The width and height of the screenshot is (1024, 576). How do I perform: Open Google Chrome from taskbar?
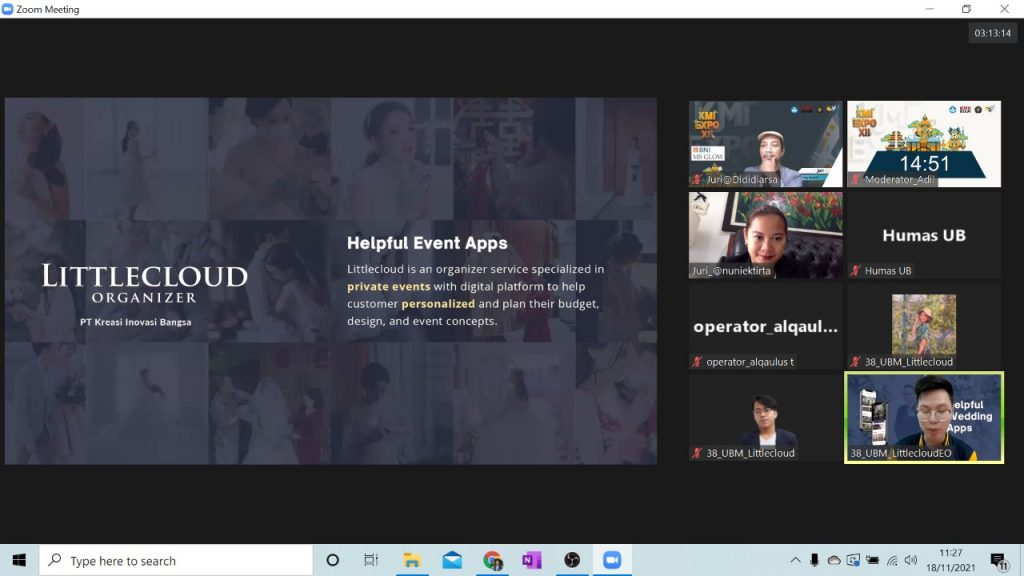point(492,560)
